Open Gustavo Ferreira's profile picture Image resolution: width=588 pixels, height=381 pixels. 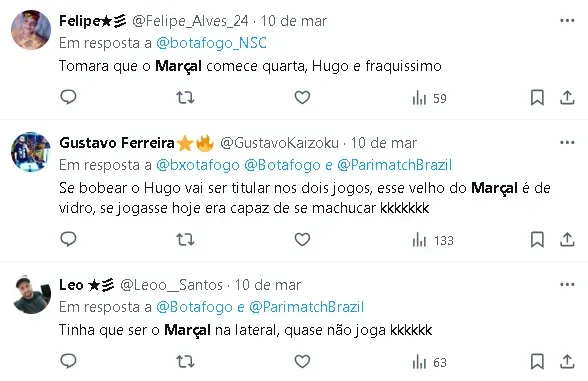point(31,152)
